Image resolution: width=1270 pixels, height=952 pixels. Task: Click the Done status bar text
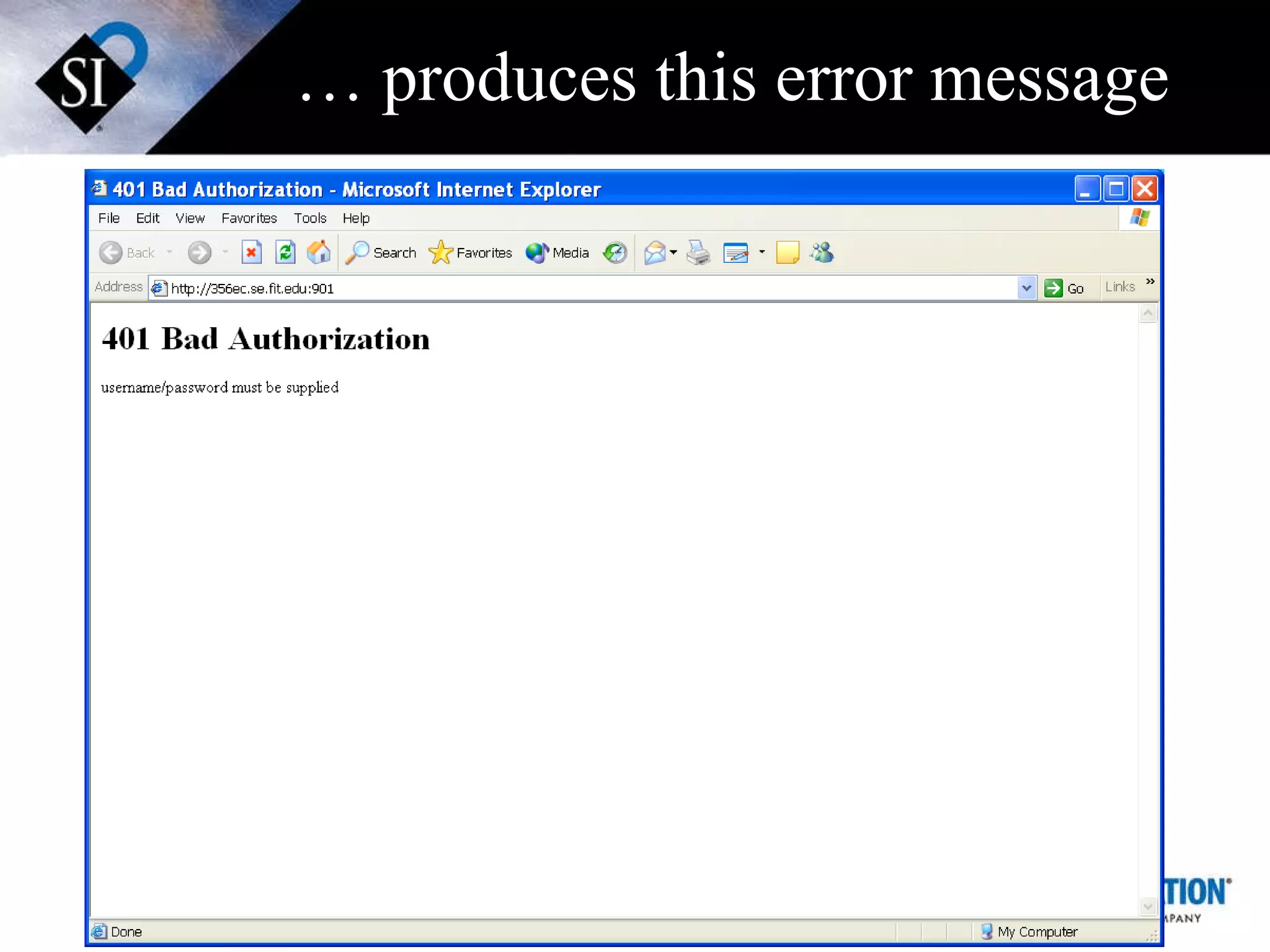tap(127, 932)
